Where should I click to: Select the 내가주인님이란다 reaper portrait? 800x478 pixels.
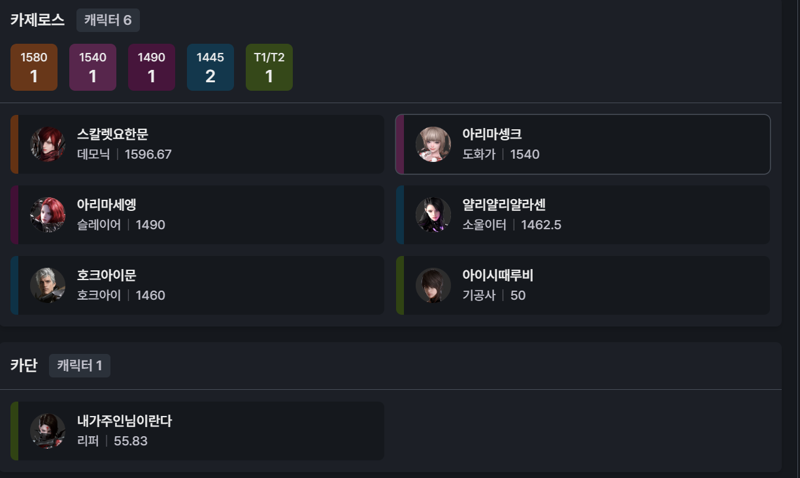pos(47,431)
